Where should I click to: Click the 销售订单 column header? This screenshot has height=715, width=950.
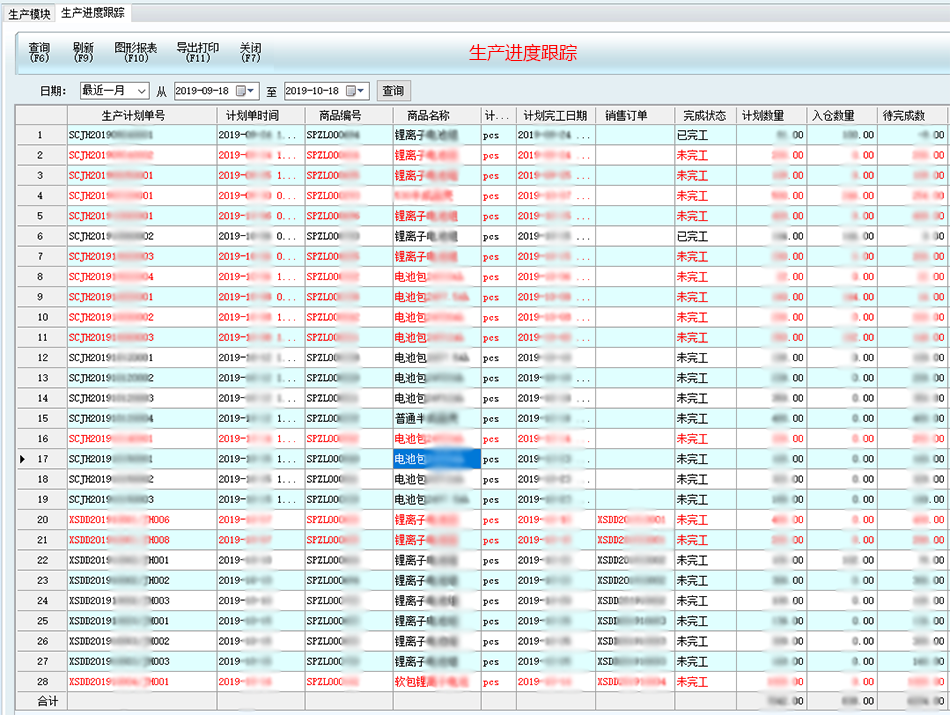(635, 115)
